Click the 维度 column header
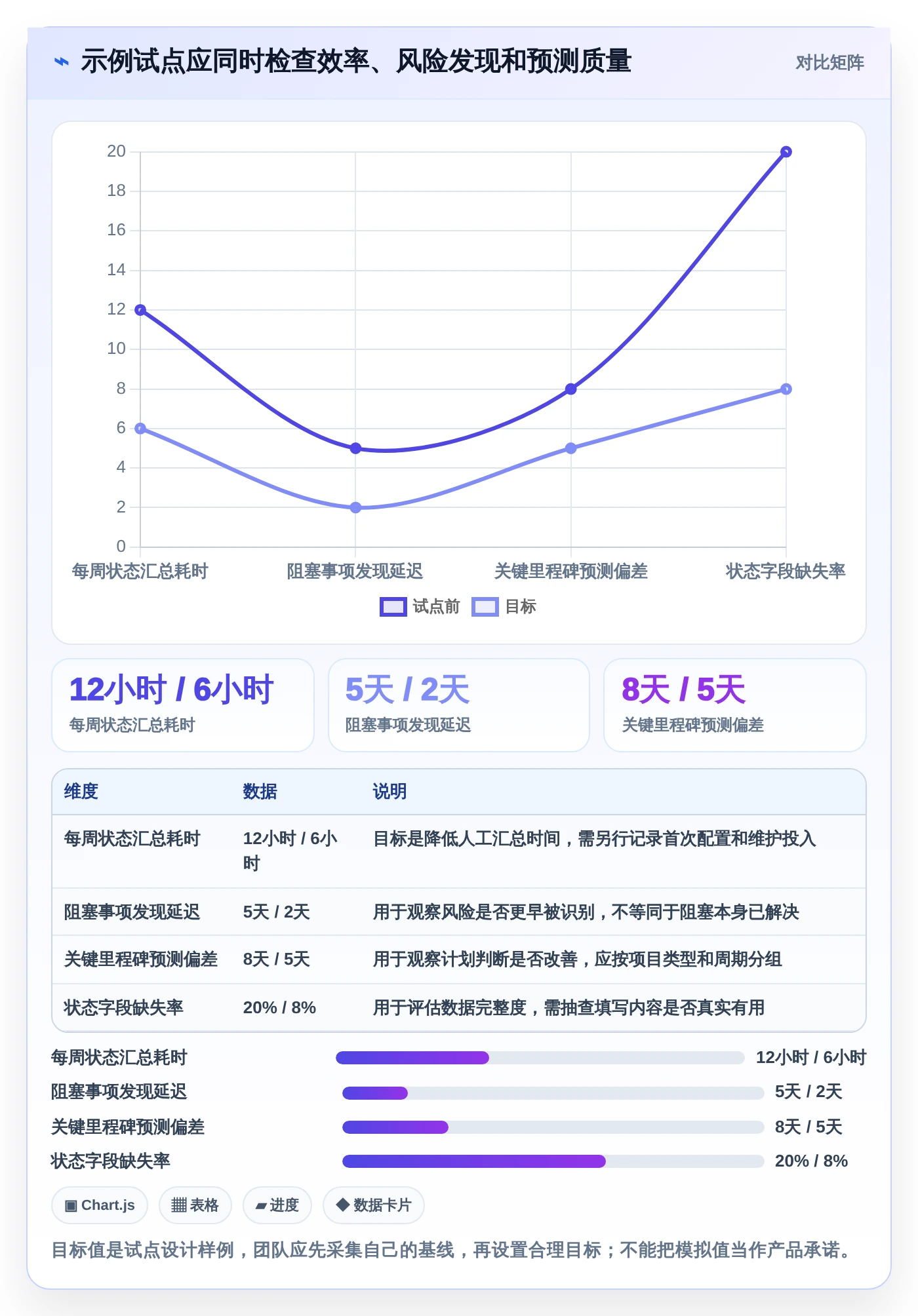This screenshot has width=918, height=1316. (81, 792)
